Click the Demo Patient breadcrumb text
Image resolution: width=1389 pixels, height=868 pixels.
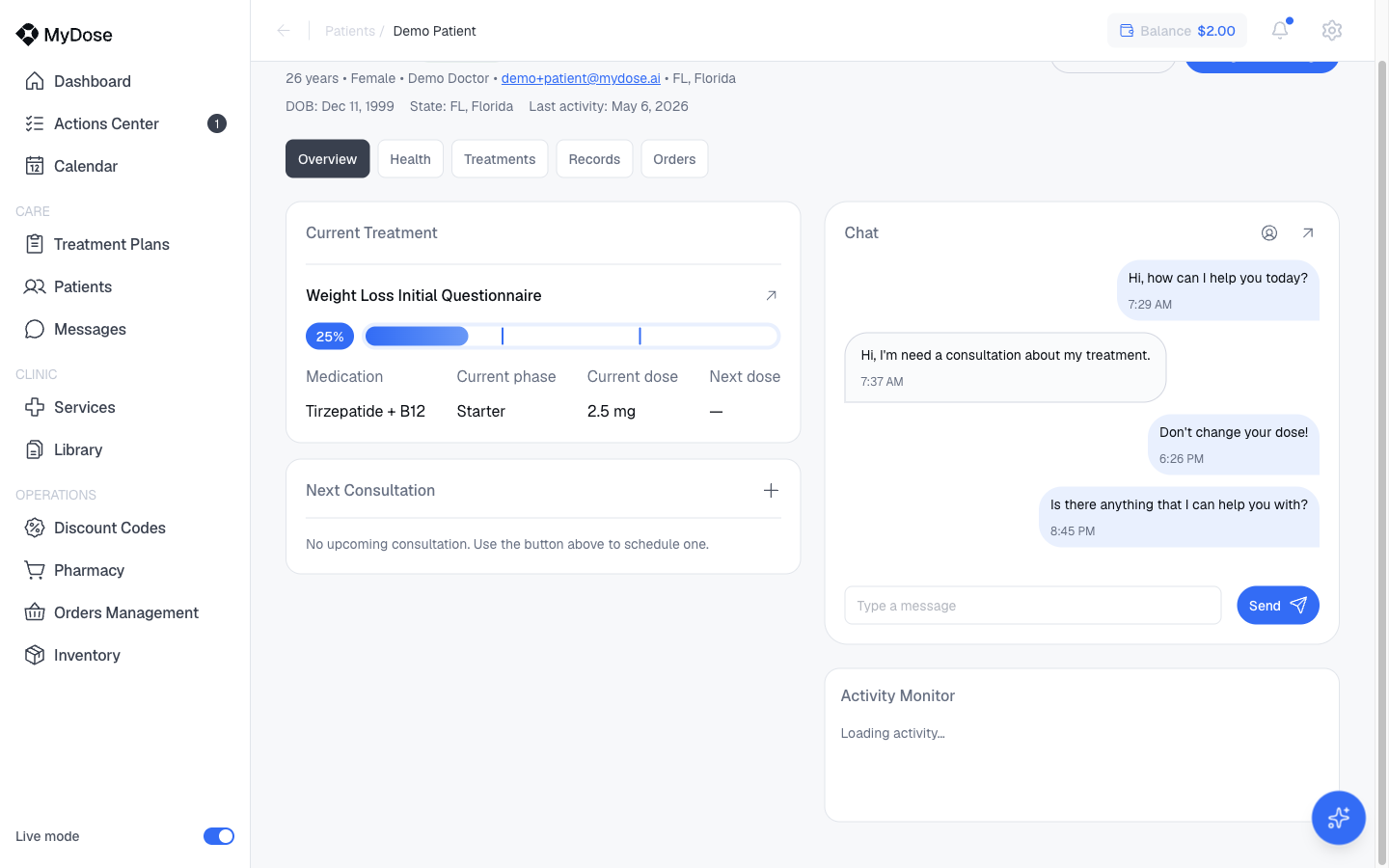[434, 31]
